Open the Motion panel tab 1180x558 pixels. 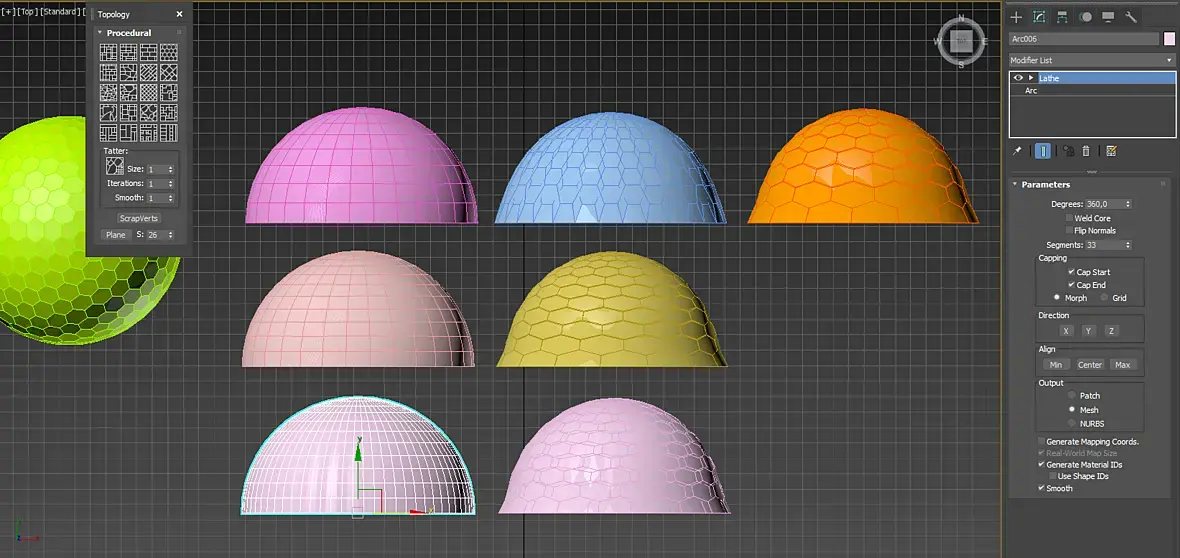[x=1085, y=17]
